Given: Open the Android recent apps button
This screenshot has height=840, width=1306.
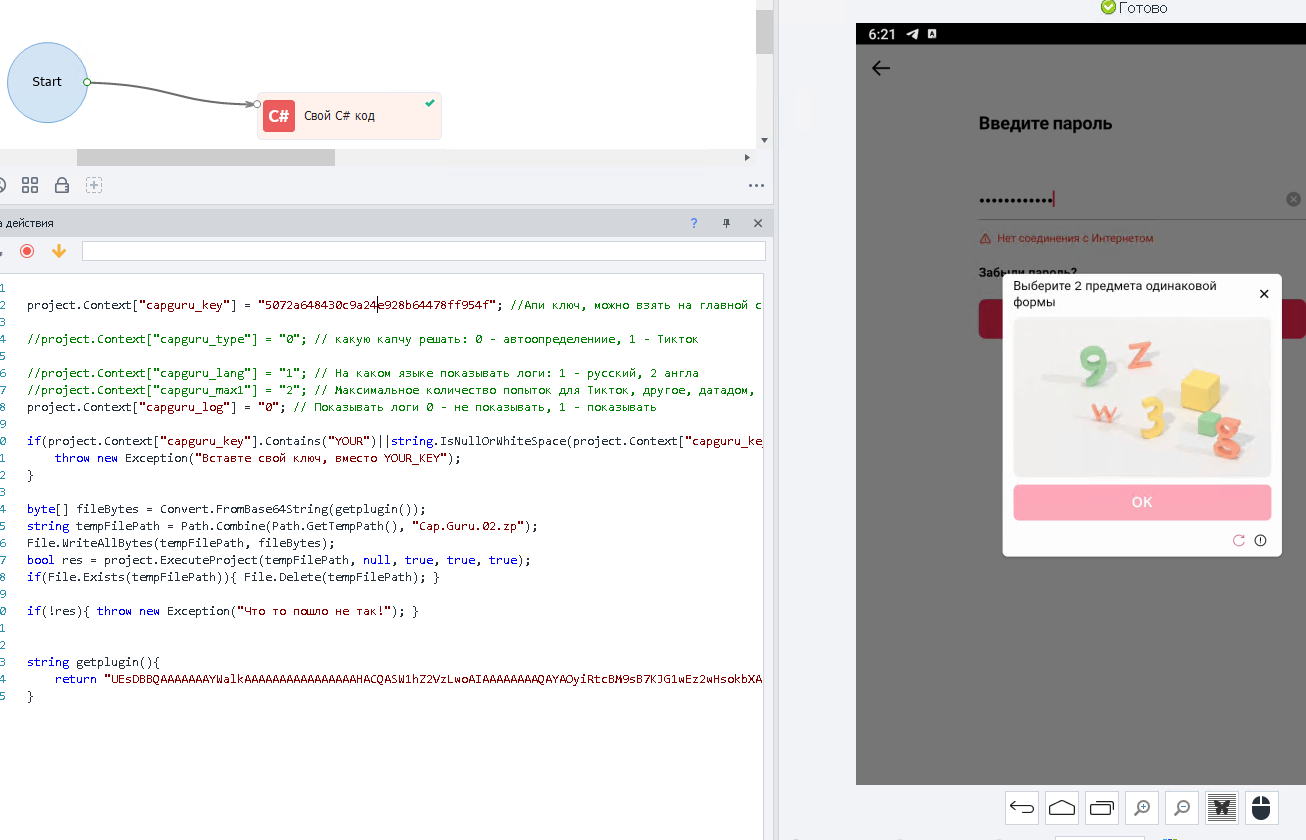Looking at the screenshot, I should tap(1102, 807).
